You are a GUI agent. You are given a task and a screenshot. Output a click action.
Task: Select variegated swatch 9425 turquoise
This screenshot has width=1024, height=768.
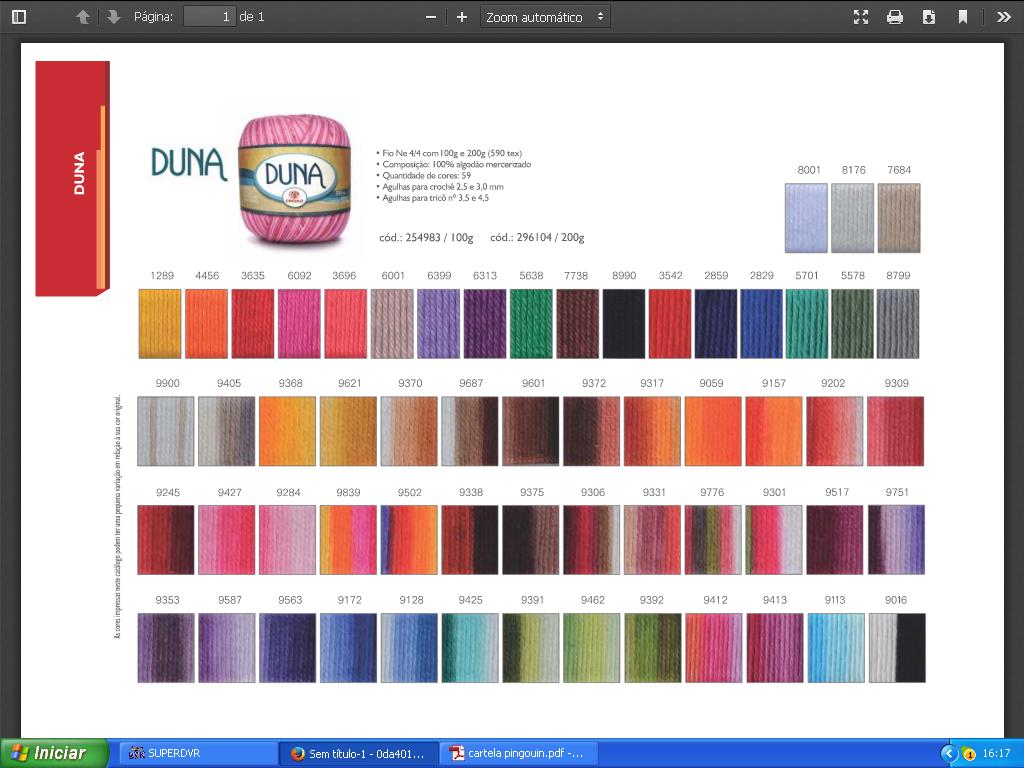(x=470, y=648)
